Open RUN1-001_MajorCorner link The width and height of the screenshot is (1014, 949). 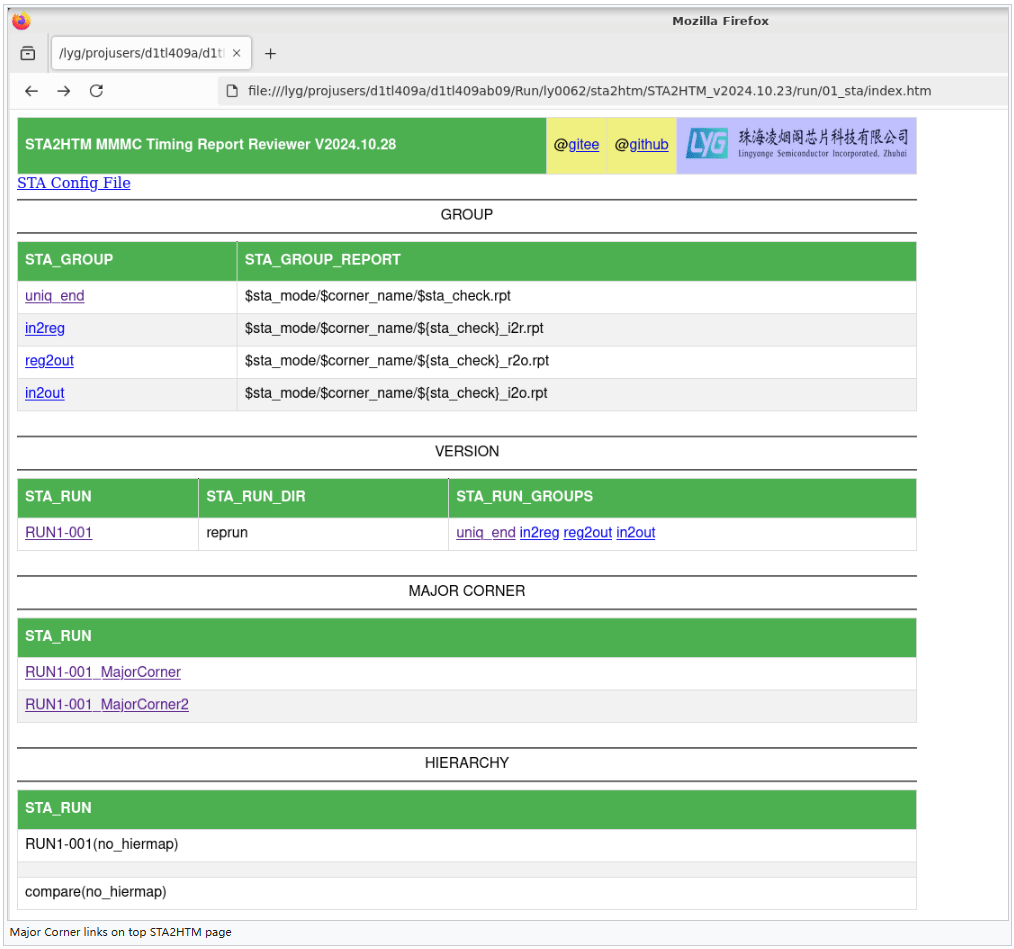[103, 672]
